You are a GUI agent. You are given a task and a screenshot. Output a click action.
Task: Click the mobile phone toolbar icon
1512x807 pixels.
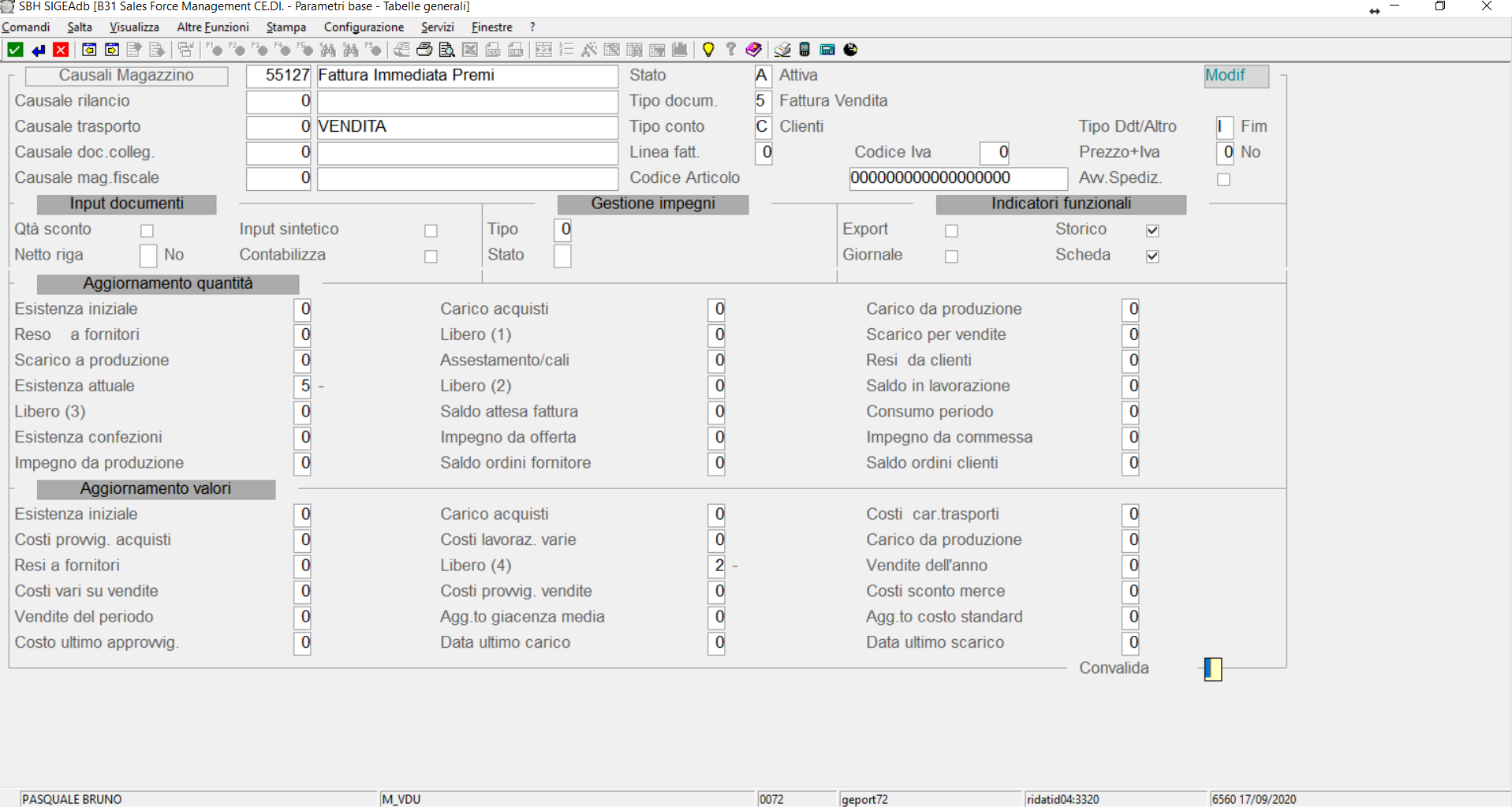(x=805, y=50)
